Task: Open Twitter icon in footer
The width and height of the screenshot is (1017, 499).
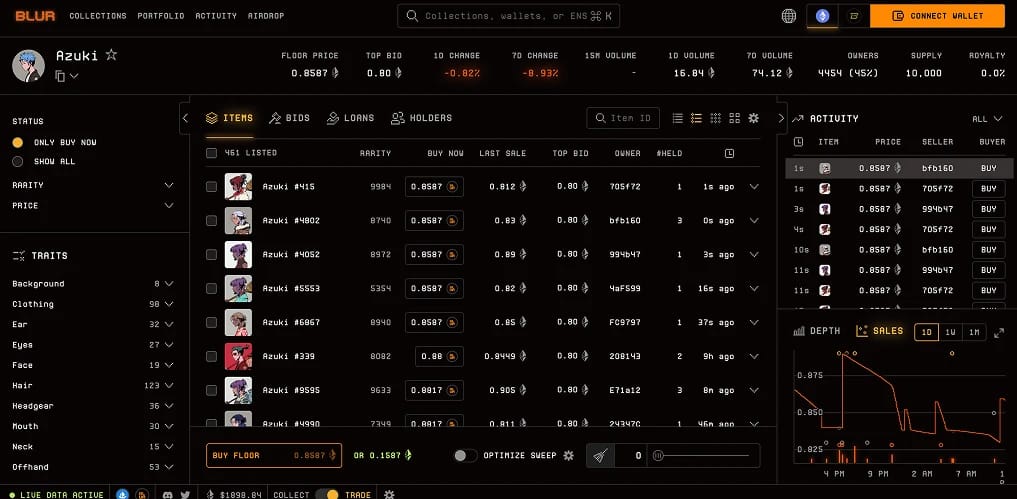Action: tap(185, 494)
